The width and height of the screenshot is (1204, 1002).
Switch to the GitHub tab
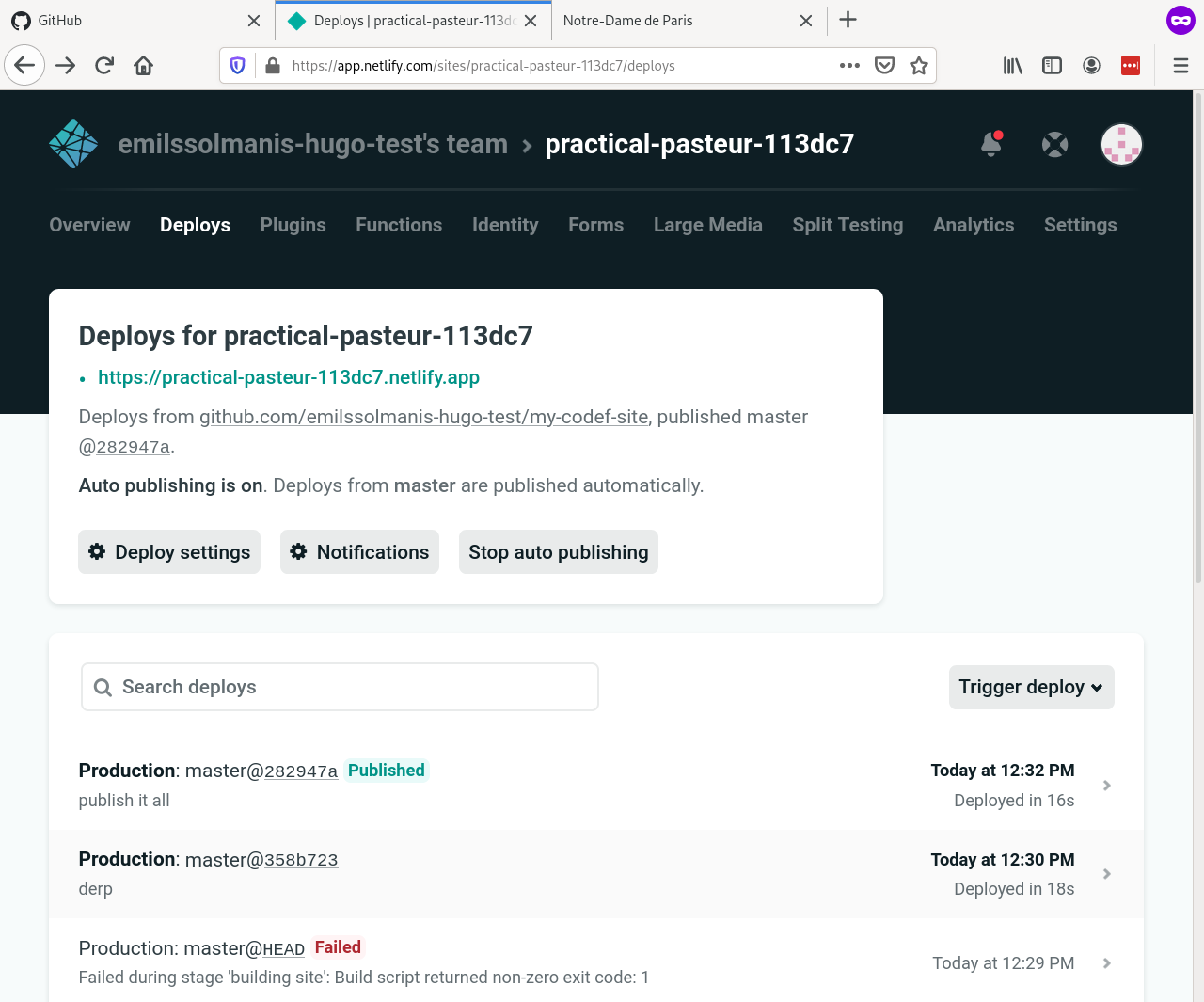(137, 21)
